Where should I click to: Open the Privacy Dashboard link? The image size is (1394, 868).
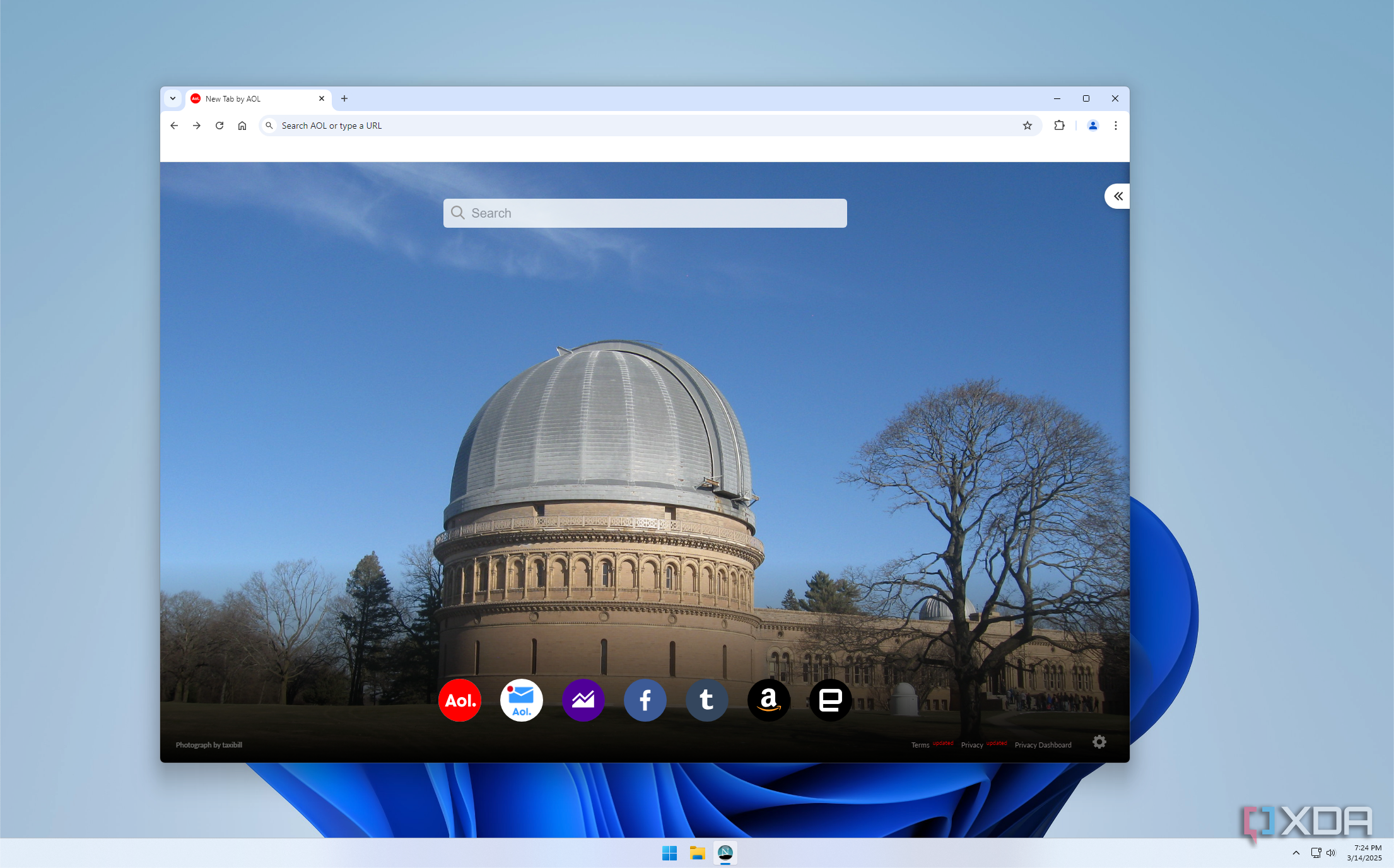pyautogui.click(x=1043, y=745)
